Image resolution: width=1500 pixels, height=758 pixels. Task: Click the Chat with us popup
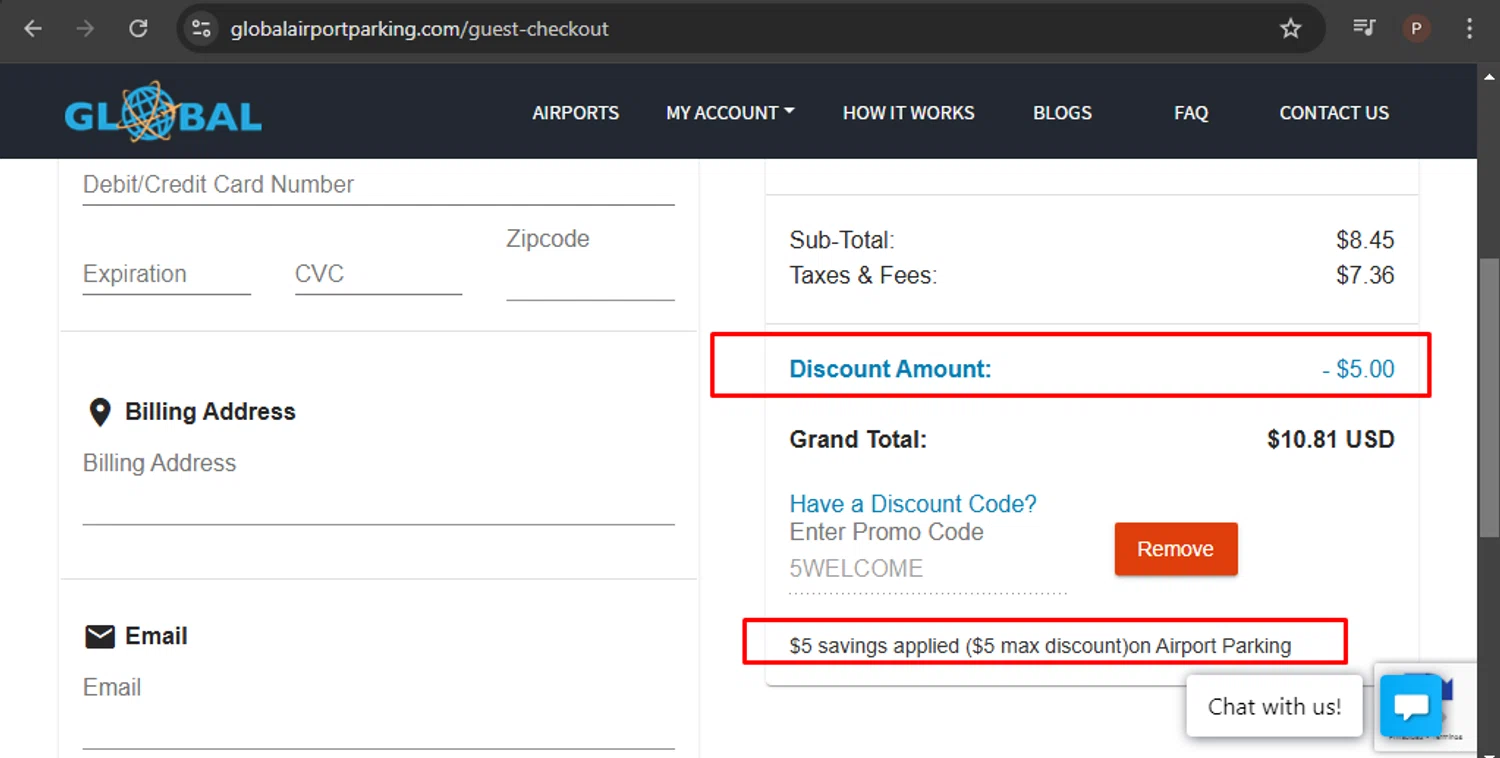(1274, 707)
